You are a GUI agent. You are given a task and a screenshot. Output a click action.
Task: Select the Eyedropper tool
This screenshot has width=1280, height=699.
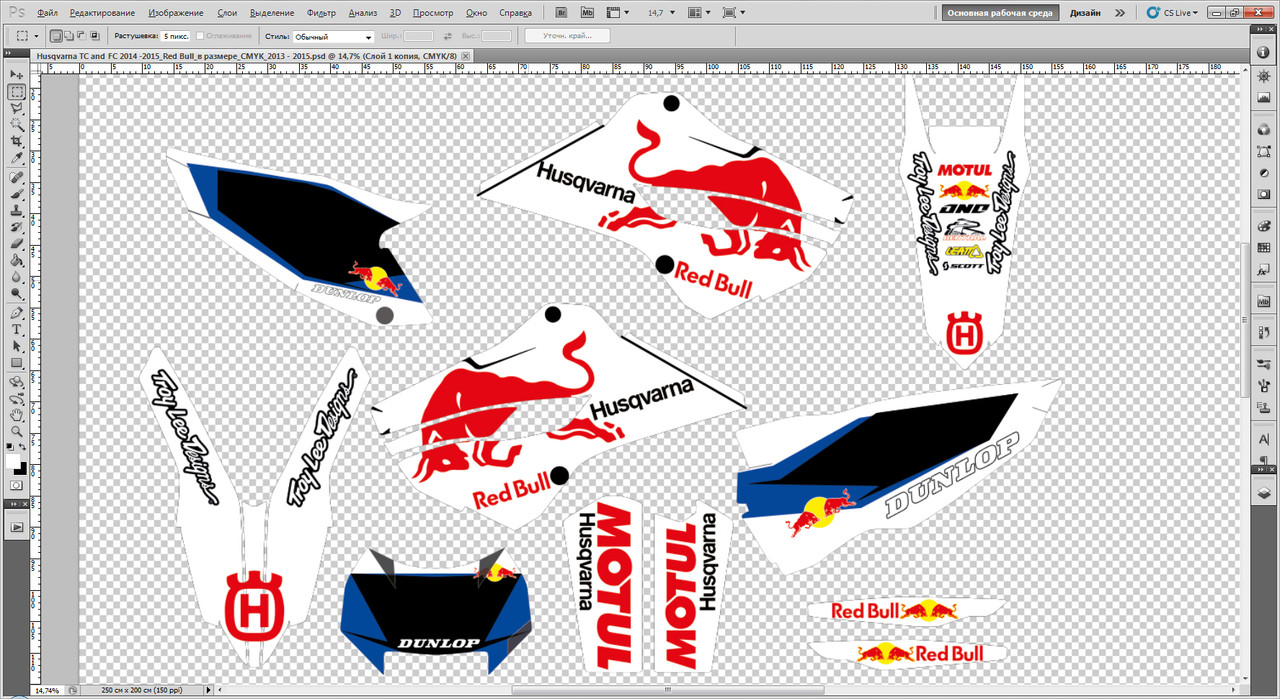click(x=17, y=158)
